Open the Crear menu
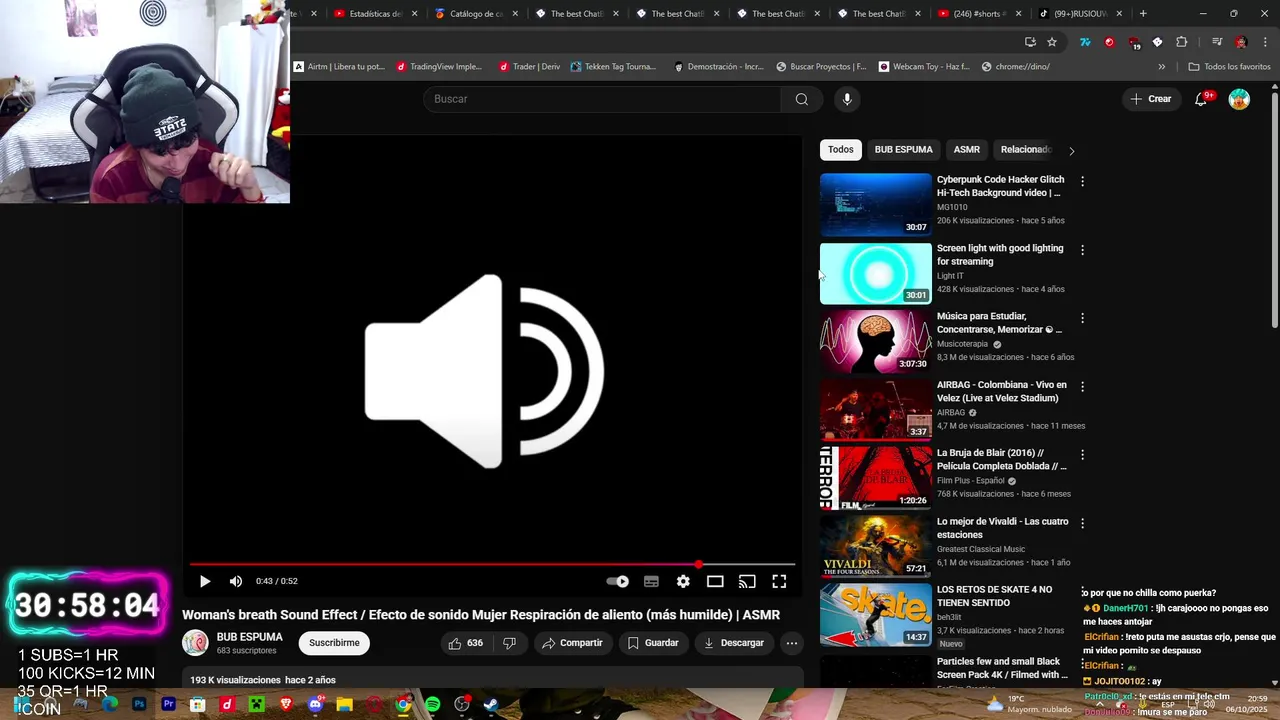The height and width of the screenshot is (720, 1280). (x=1151, y=99)
